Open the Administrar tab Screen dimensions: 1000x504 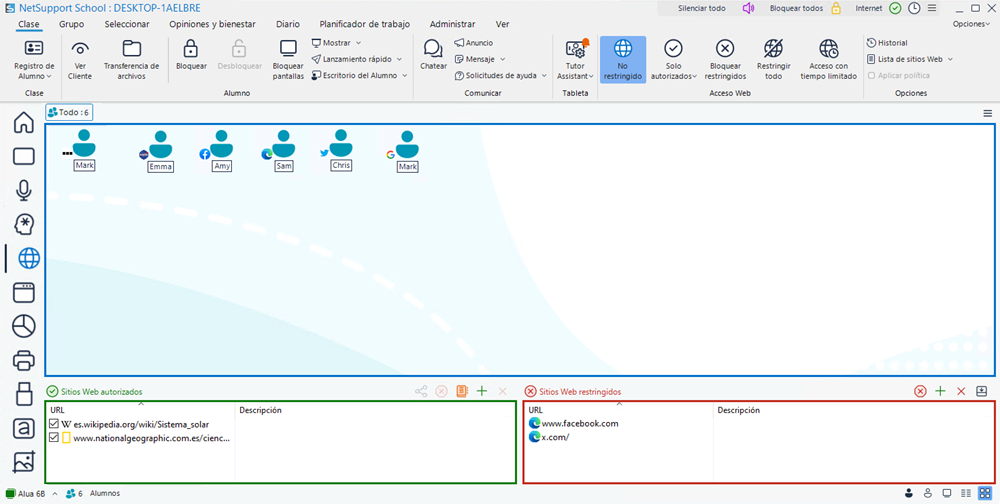click(452, 24)
